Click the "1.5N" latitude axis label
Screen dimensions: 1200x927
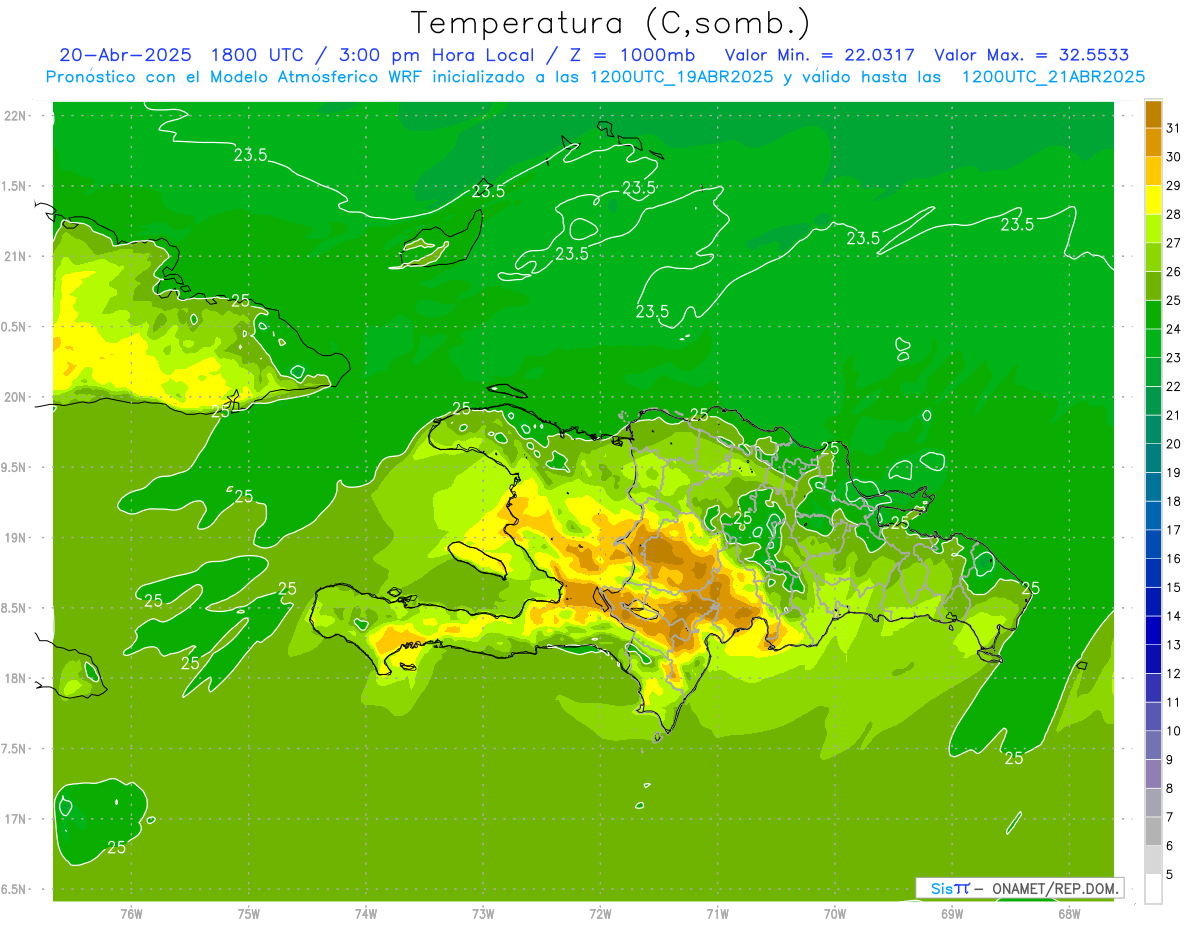tap(15, 186)
